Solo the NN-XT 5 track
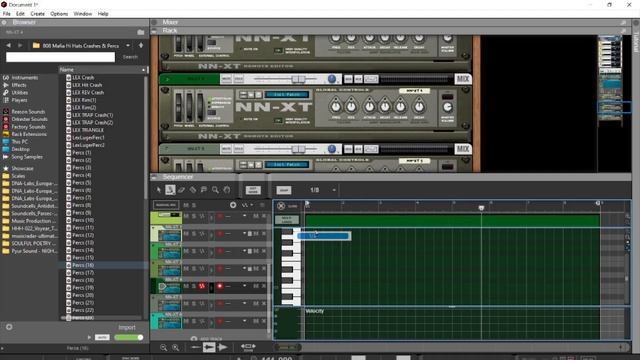The width and height of the screenshot is (640, 360). point(194,304)
